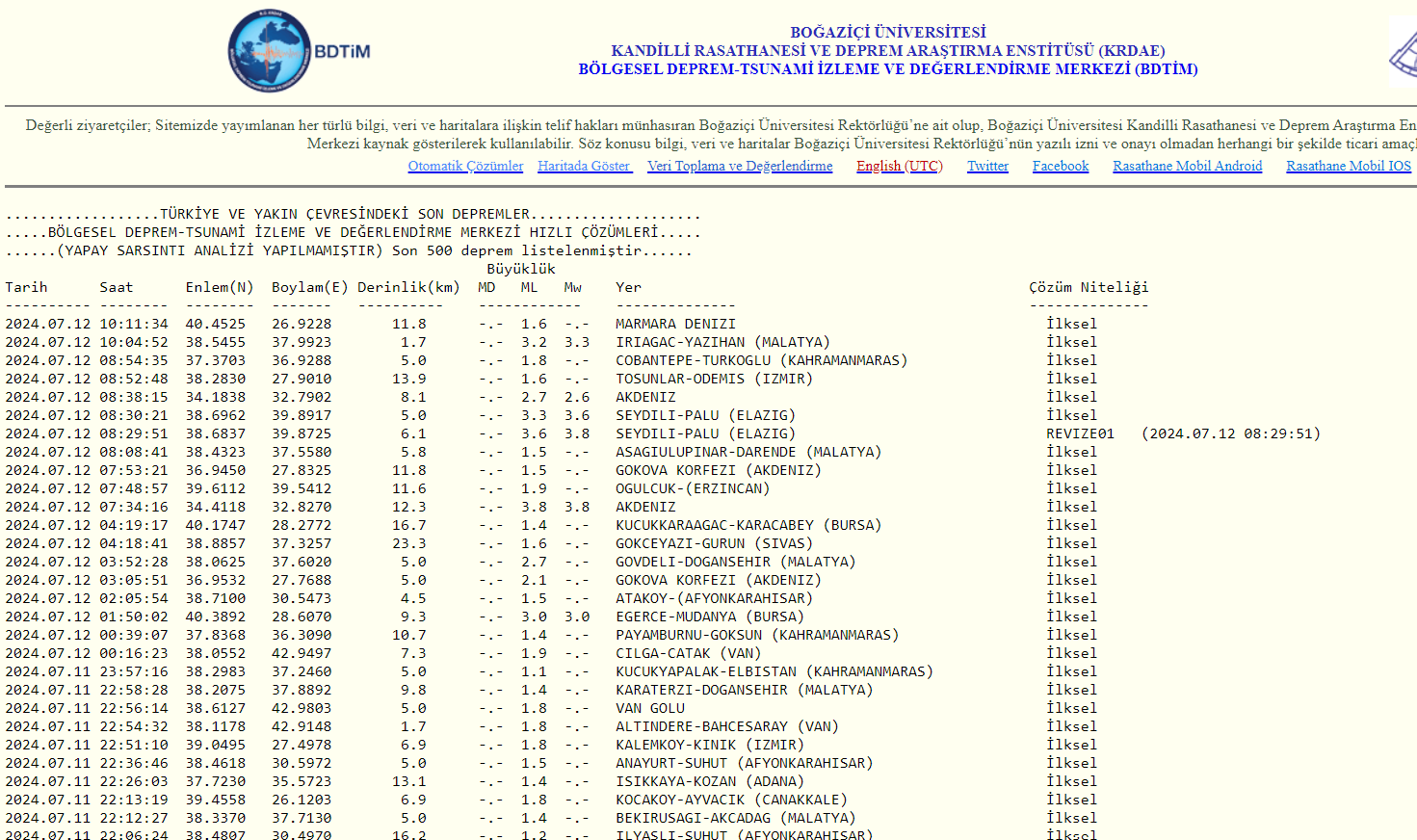Select OGULCUK-(ERZINCAN) entry
Viewport: 1417px width, 840px height.
click(x=693, y=488)
